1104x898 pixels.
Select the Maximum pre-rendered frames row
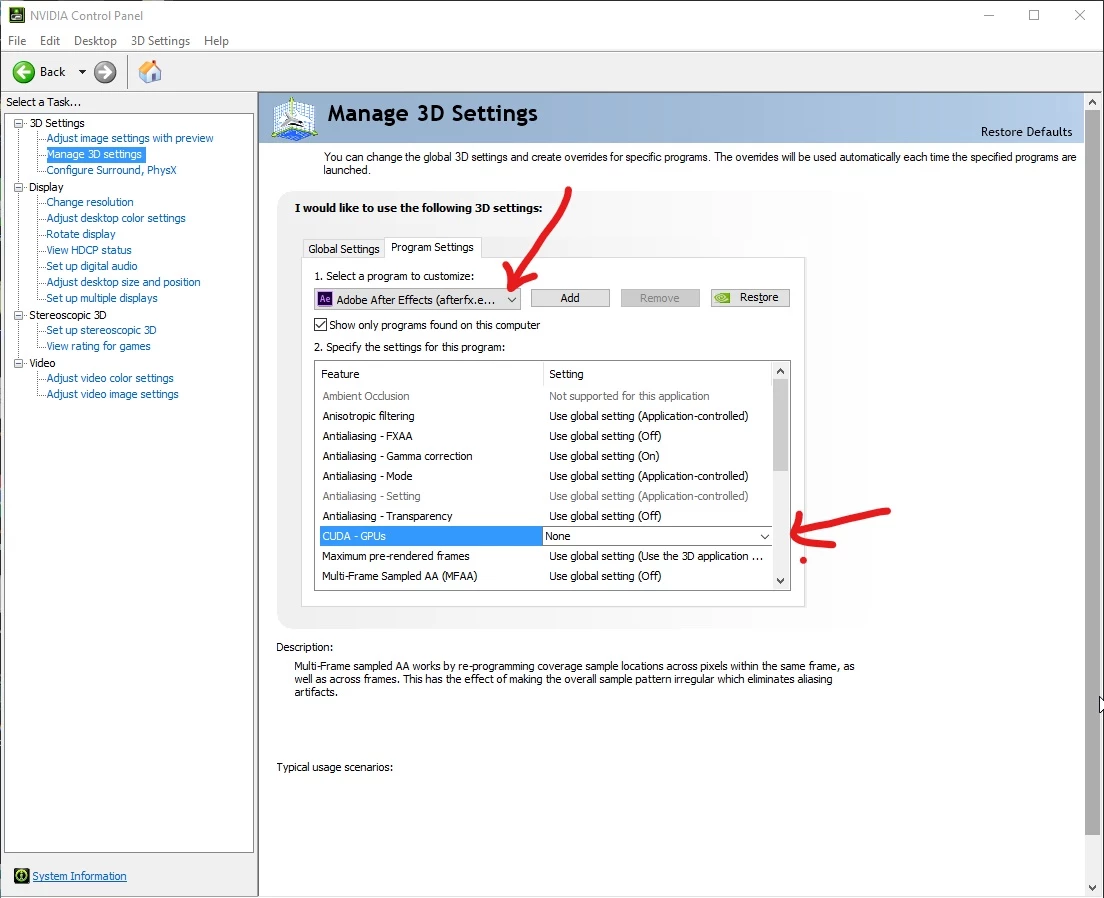[x=546, y=556]
